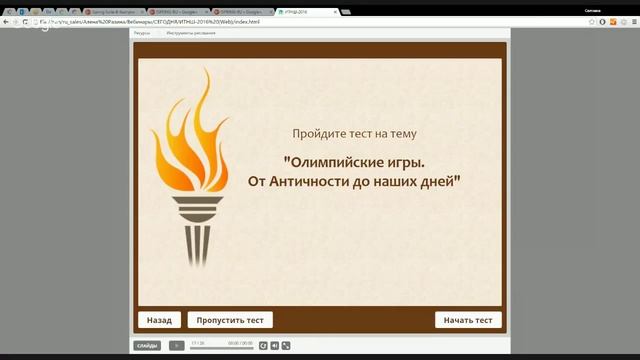Click the text От Античности до наших дней
This screenshot has height=360, width=640.
click(x=354, y=181)
